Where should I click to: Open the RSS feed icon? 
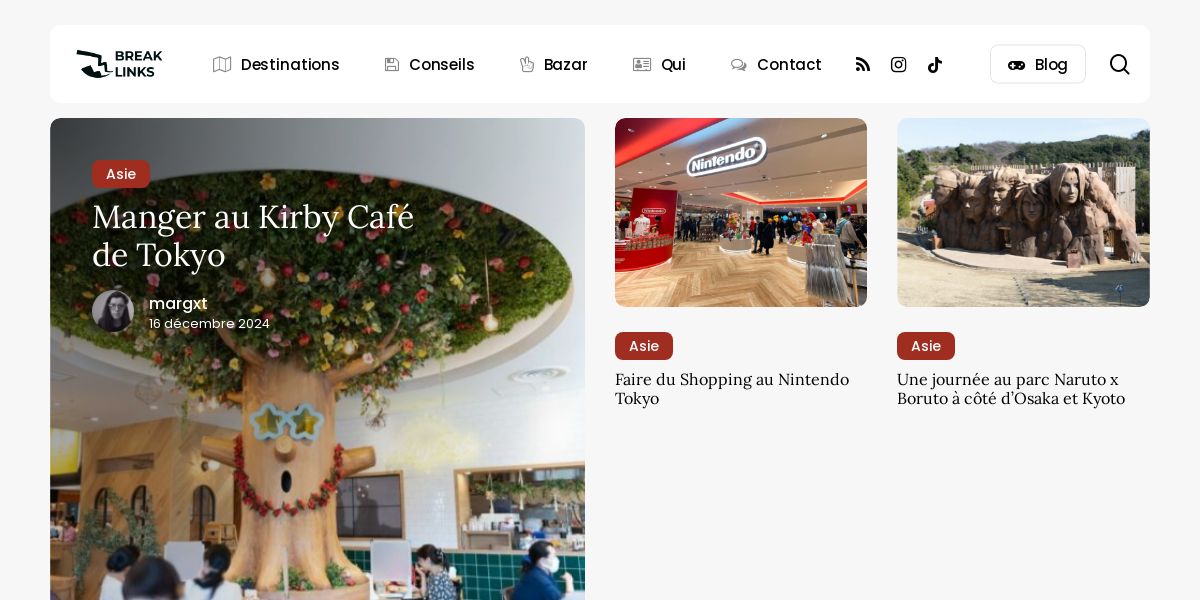point(863,64)
